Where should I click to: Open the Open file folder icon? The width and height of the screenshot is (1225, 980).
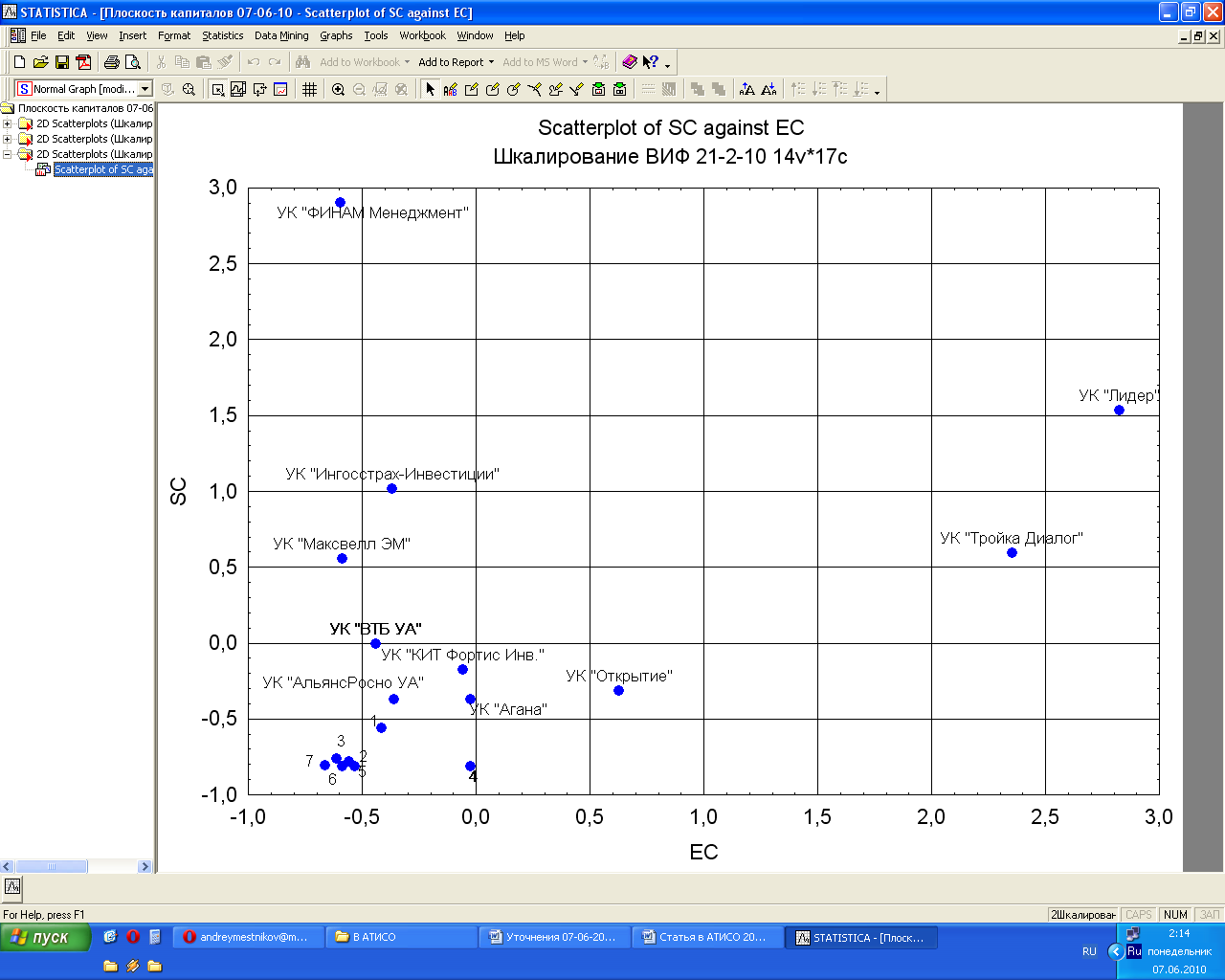point(40,62)
